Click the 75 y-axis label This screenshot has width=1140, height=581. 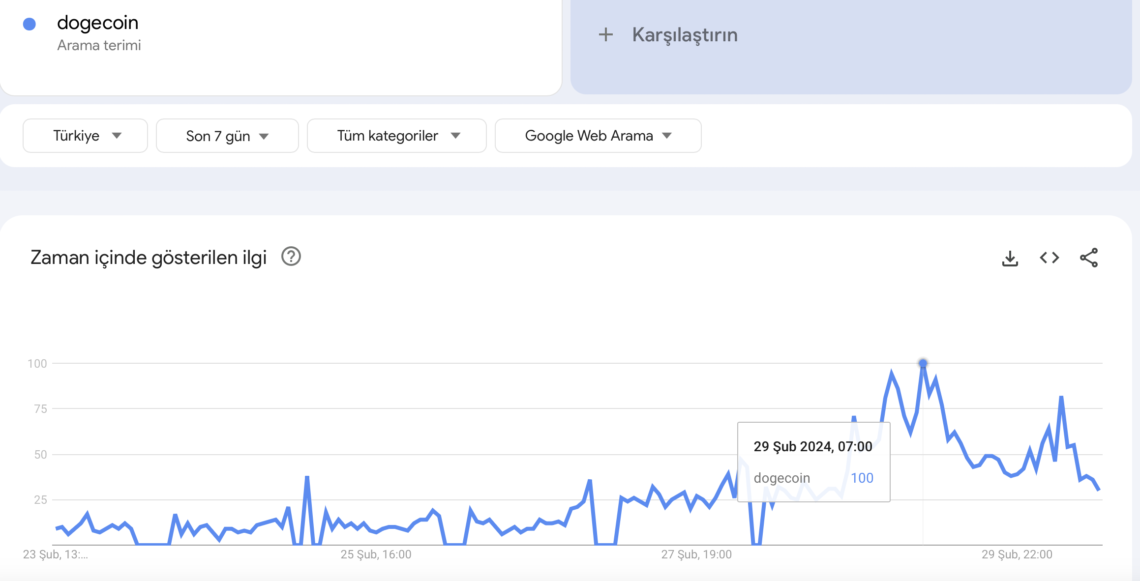41,409
